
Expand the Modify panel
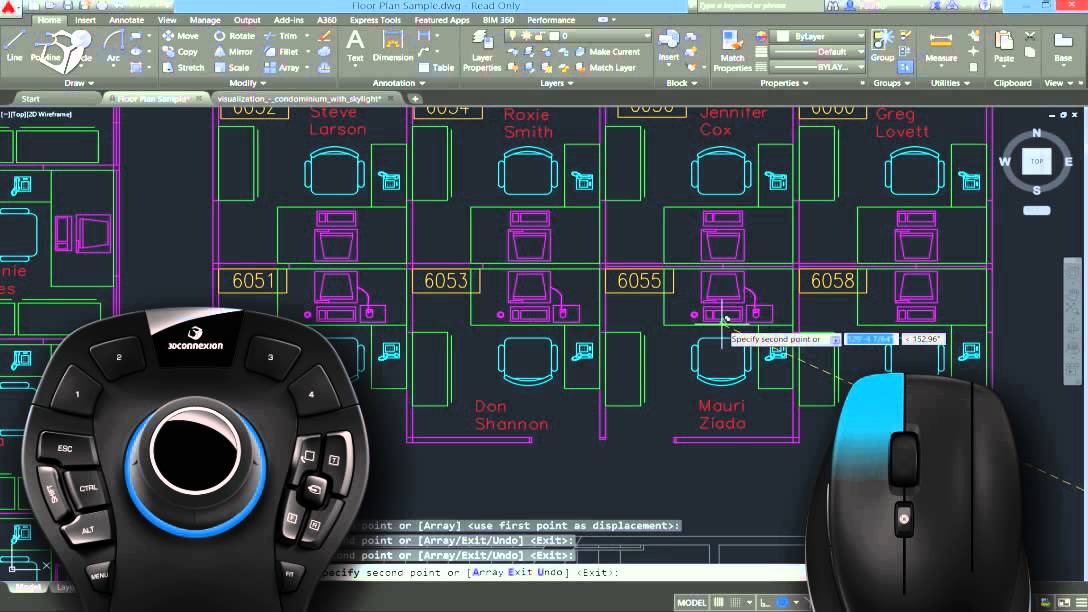point(248,83)
